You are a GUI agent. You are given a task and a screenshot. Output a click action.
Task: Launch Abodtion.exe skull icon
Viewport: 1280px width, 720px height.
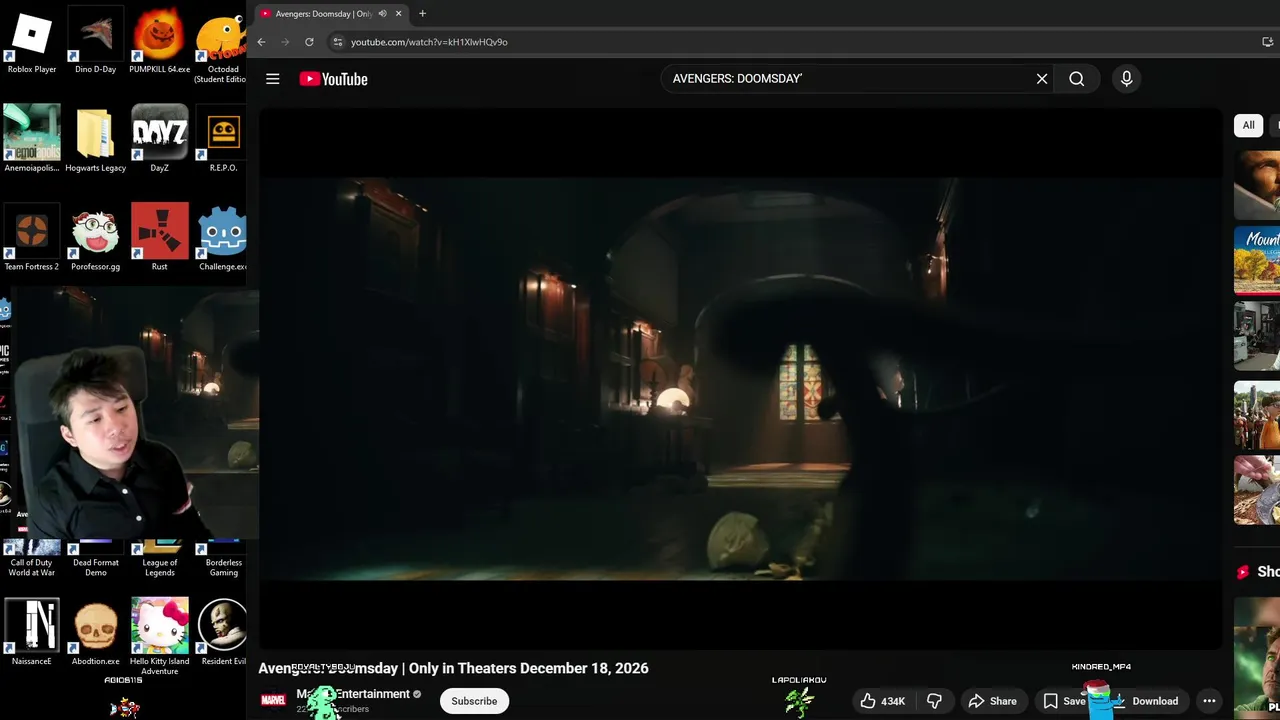(x=95, y=632)
